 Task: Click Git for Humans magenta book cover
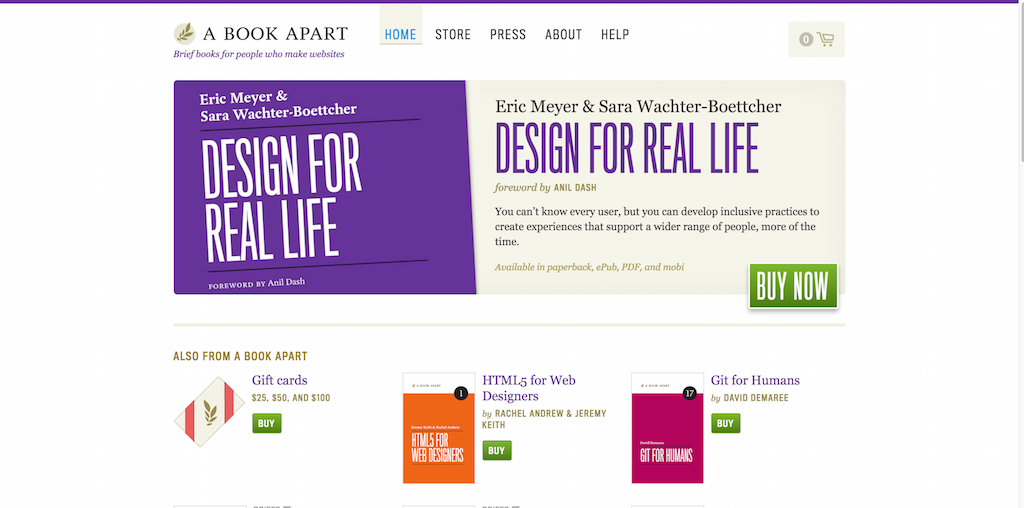[667, 428]
